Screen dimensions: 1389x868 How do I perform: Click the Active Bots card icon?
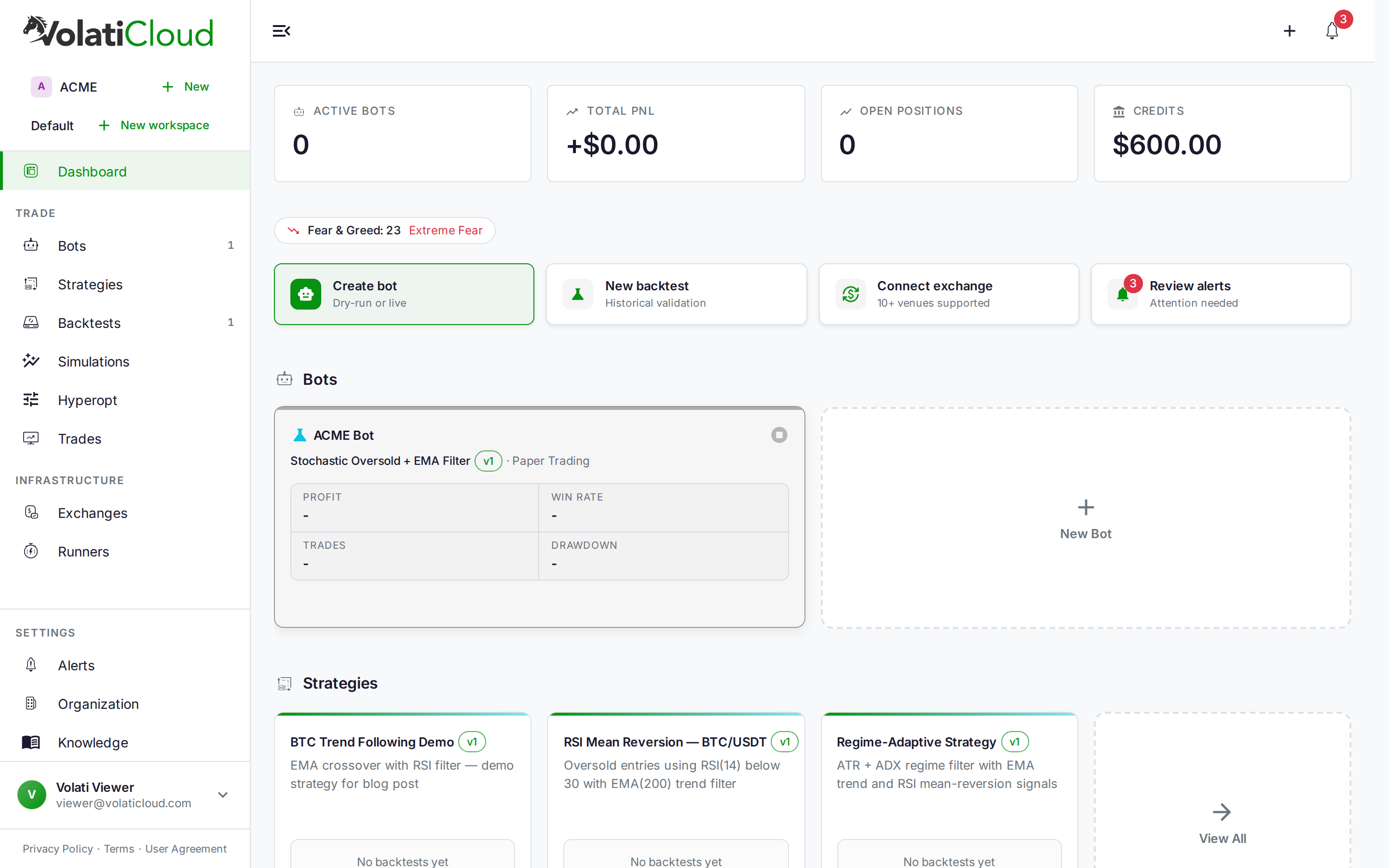point(299,111)
